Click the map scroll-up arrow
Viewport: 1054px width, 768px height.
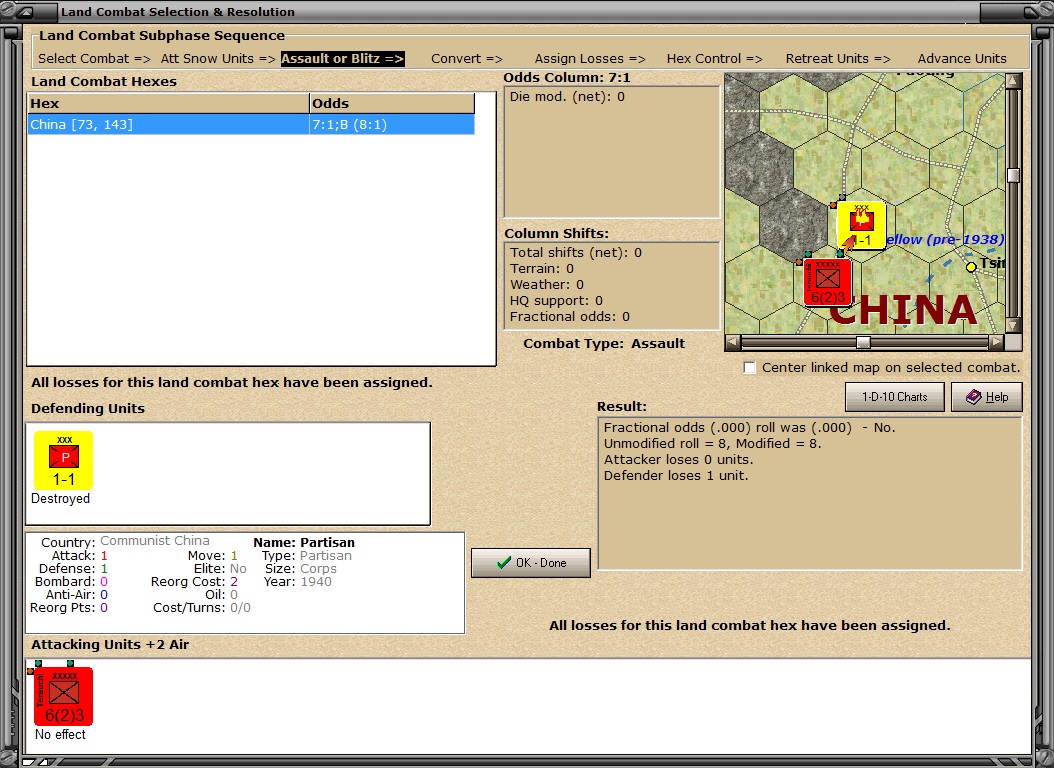tap(1014, 81)
